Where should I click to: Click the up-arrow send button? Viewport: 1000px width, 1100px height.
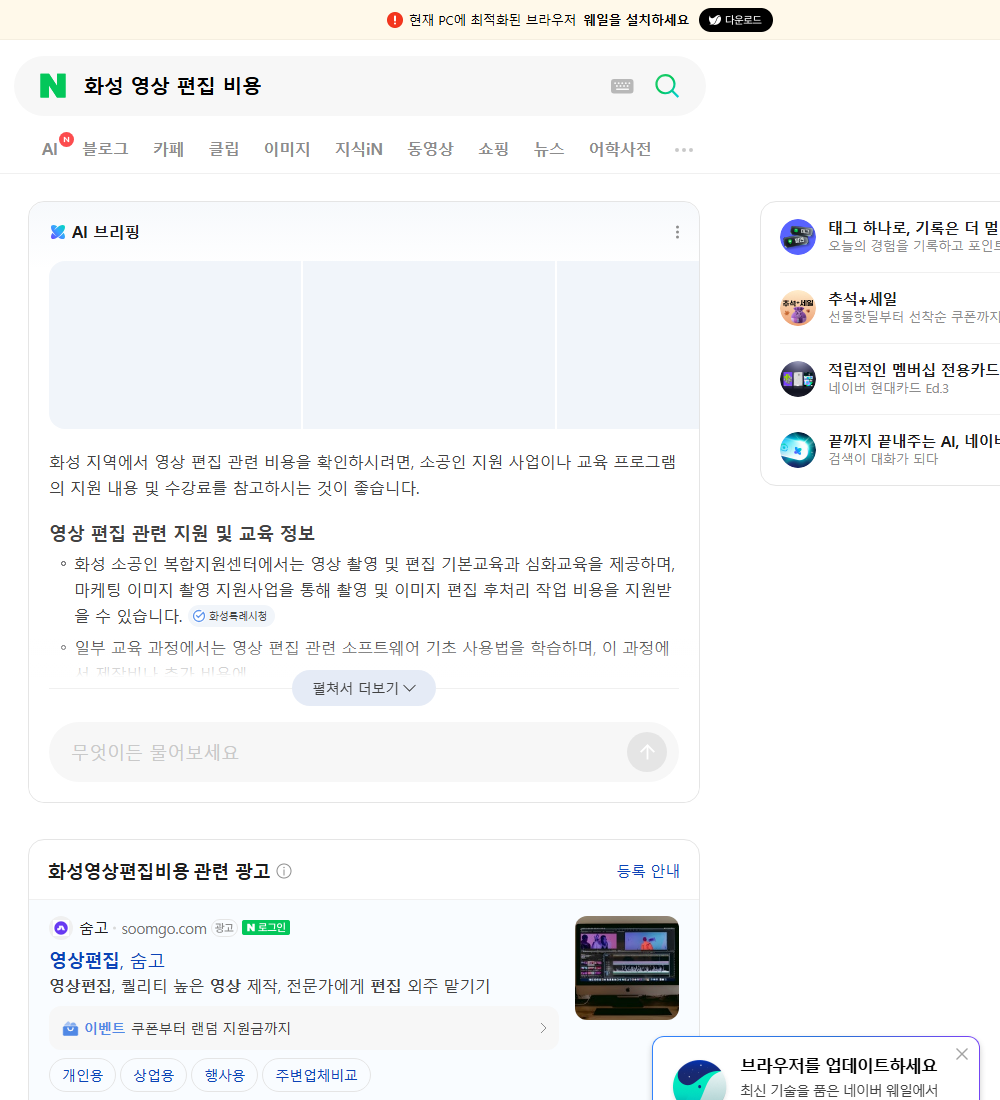[x=646, y=752]
